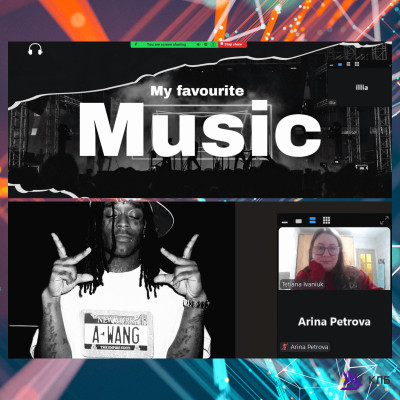The image size is (400, 400).
Task: Minimize video panel with dash icon above Tetiana's video
Action: 285,221
